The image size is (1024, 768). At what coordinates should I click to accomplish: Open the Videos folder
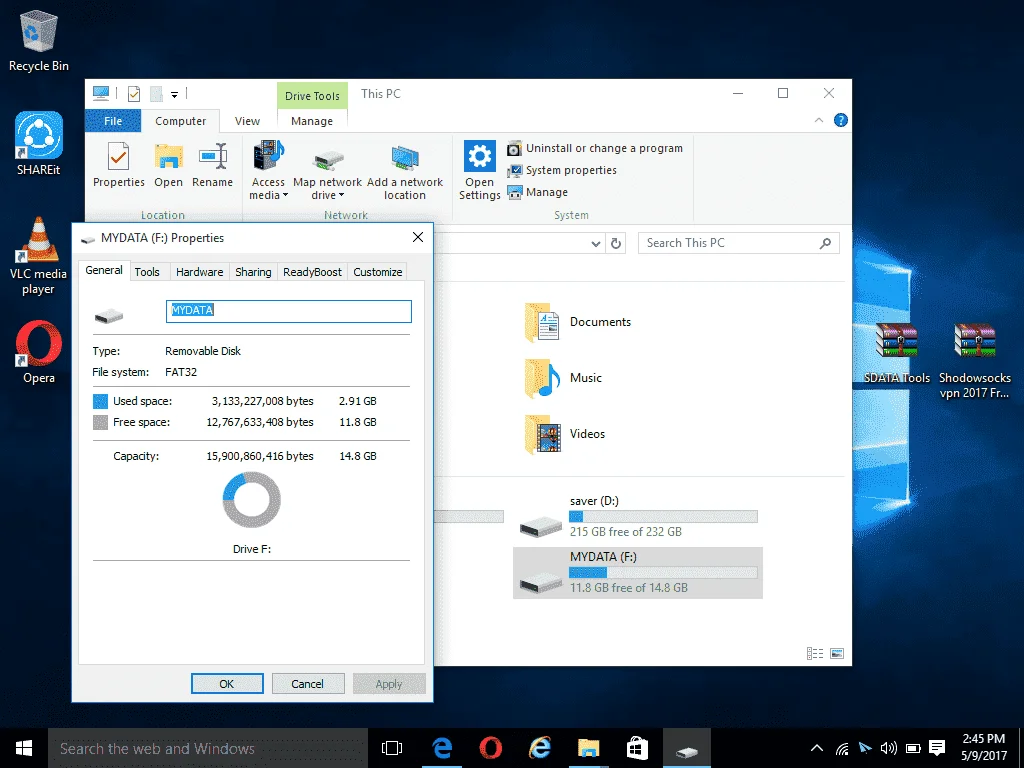tap(566, 434)
